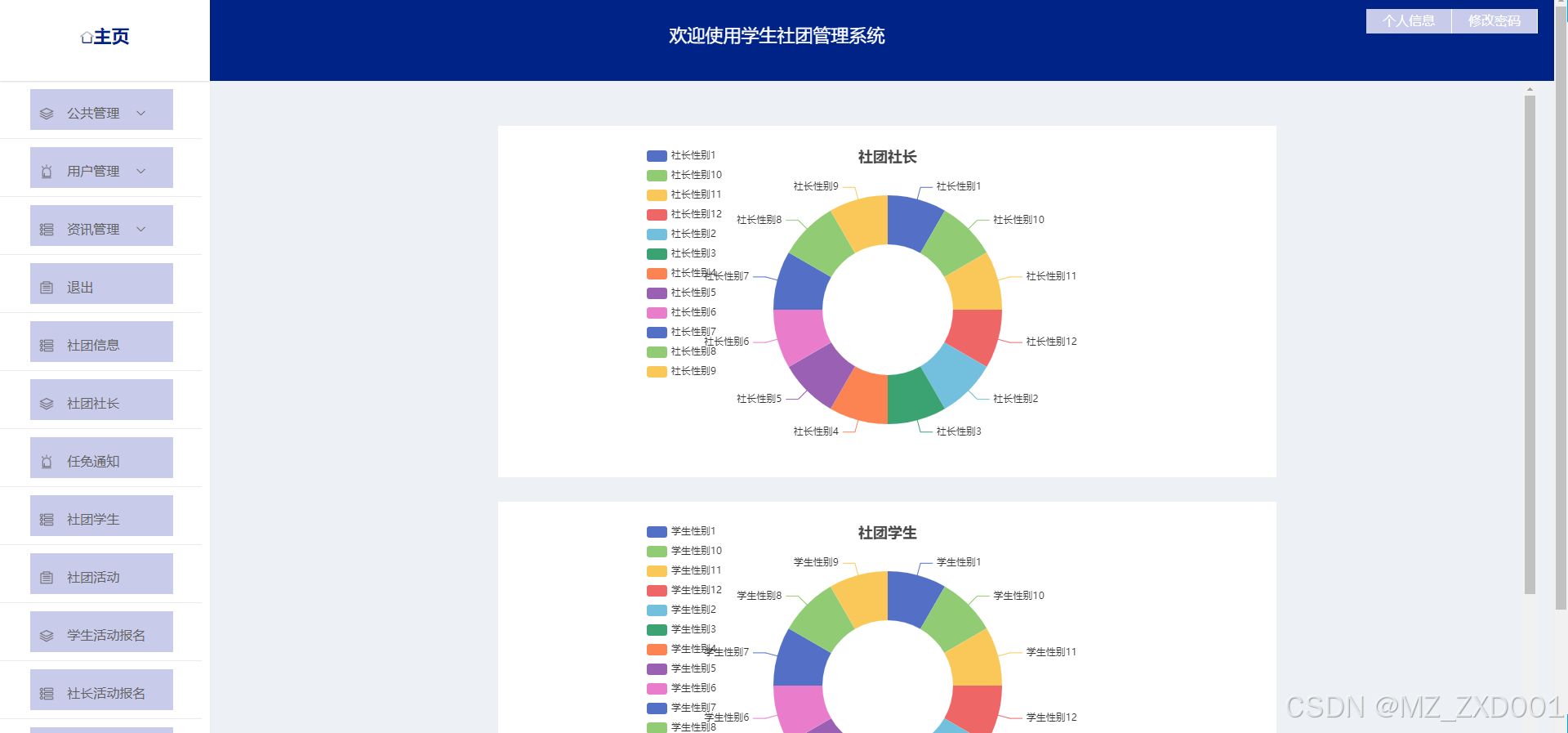The image size is (1568, 733).
Task: Click the document icon in 退出
Action: [x=47, y=288]
